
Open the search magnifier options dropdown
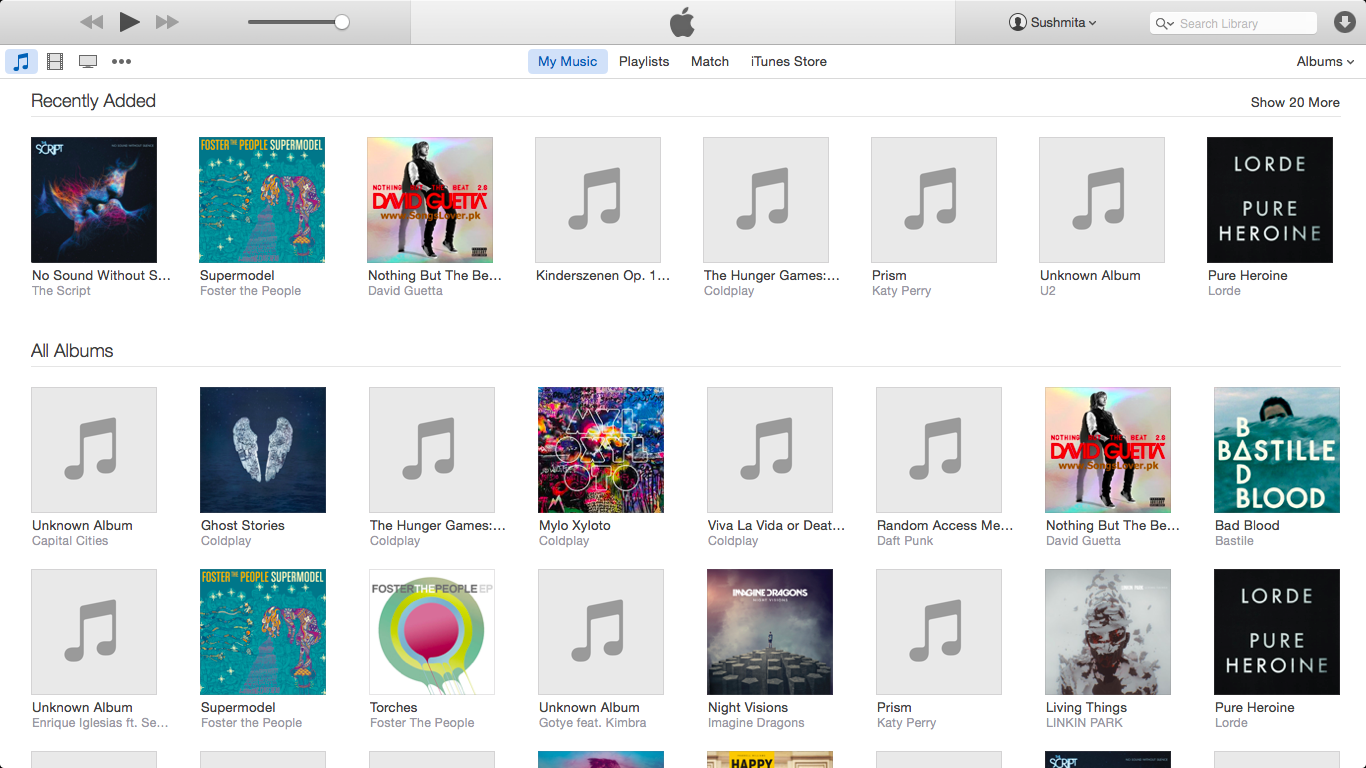(x=1165, y=23)
